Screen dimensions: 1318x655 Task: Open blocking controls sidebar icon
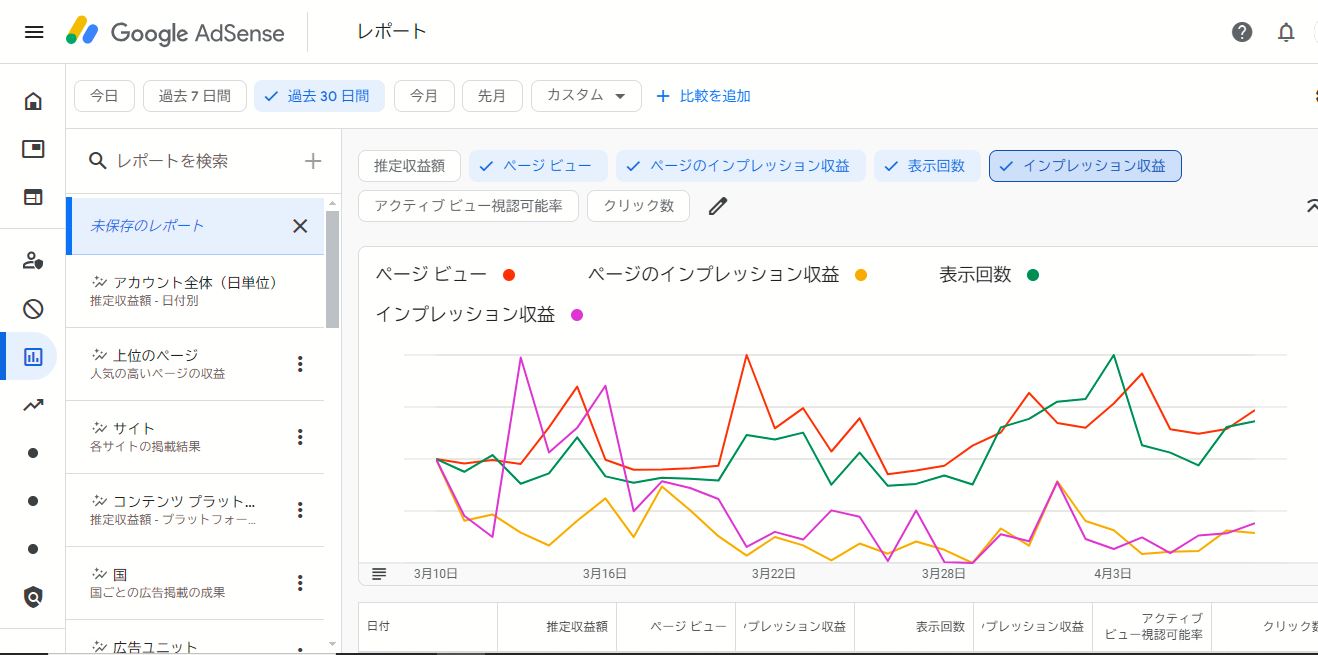coord(33,308)
